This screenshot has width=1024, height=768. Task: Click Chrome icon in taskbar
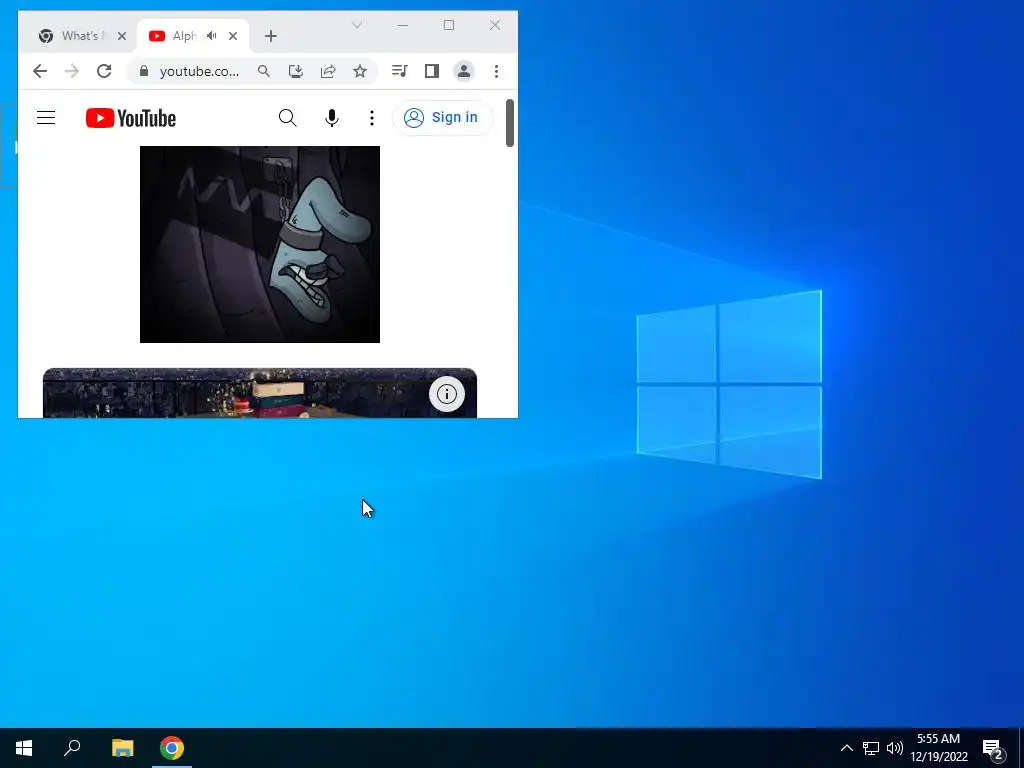172,748
